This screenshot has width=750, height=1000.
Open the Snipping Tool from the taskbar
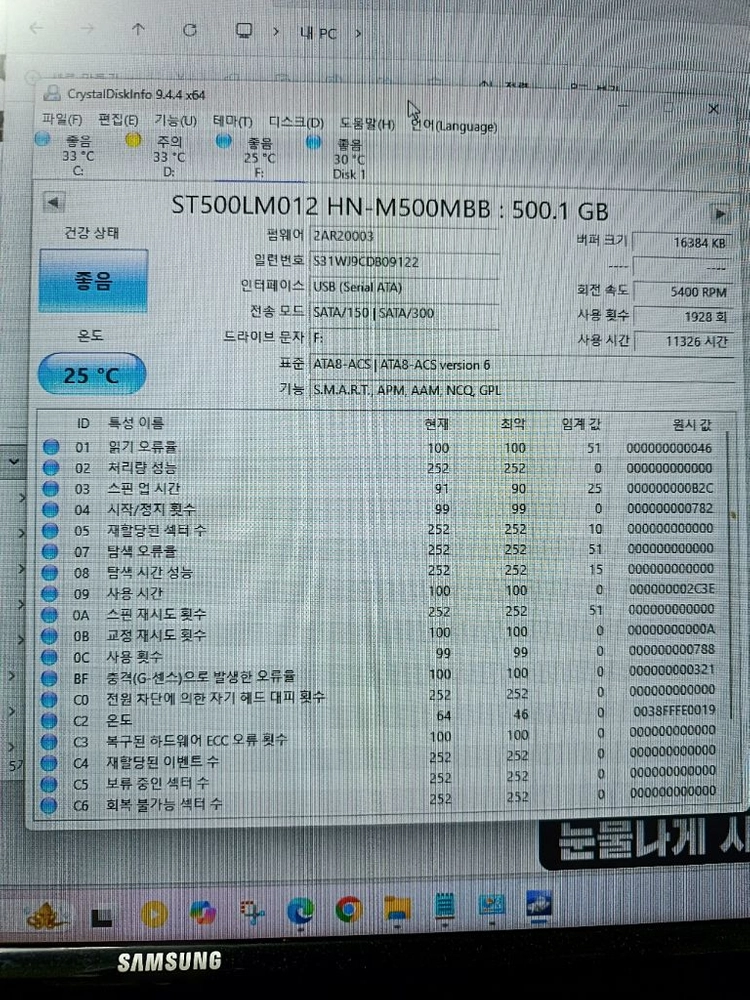click(252, 912)
